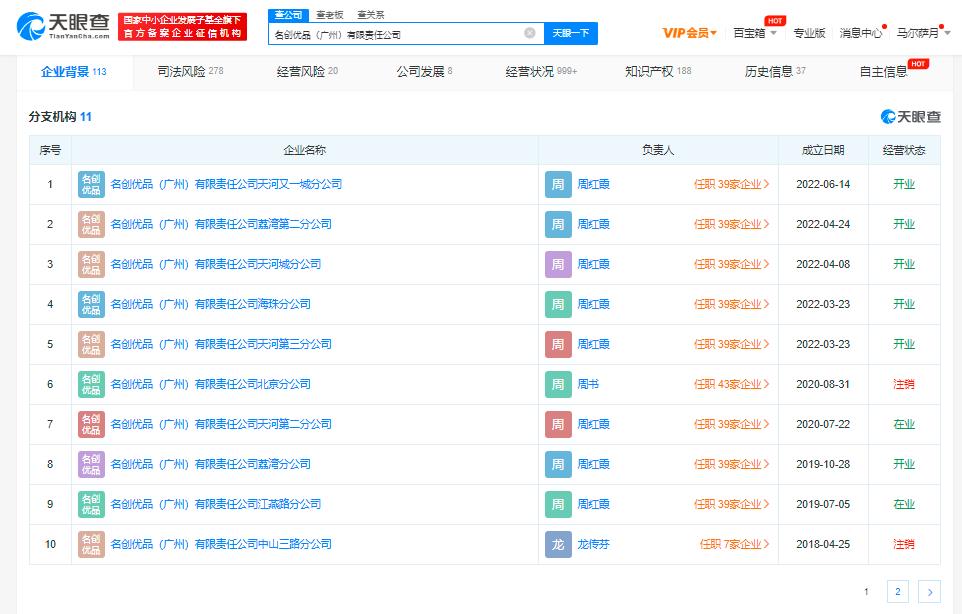The height and width of the screenshot is (614, 962).
Task: Switch to 经营状况 tab
Action: coord(541,72)
